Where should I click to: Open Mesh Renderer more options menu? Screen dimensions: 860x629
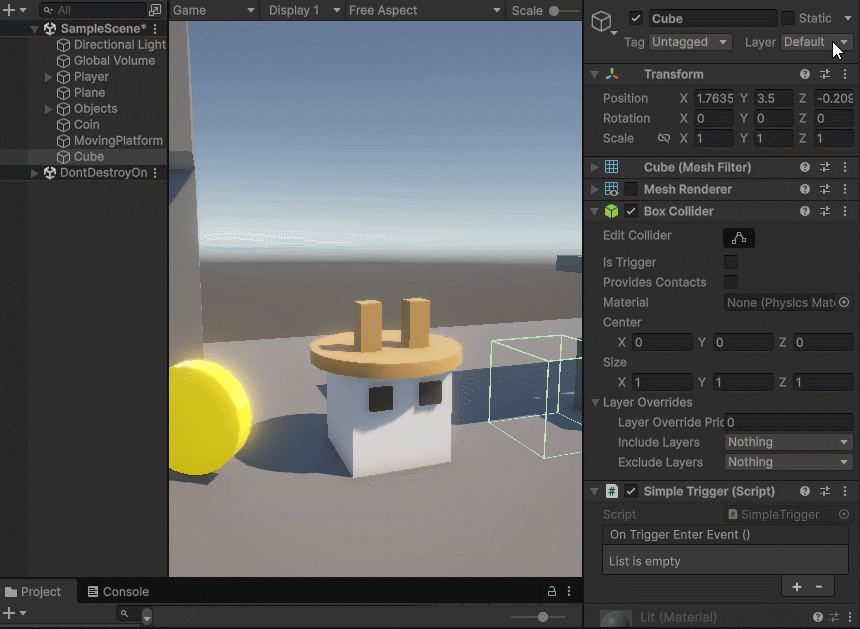point(843,190)
